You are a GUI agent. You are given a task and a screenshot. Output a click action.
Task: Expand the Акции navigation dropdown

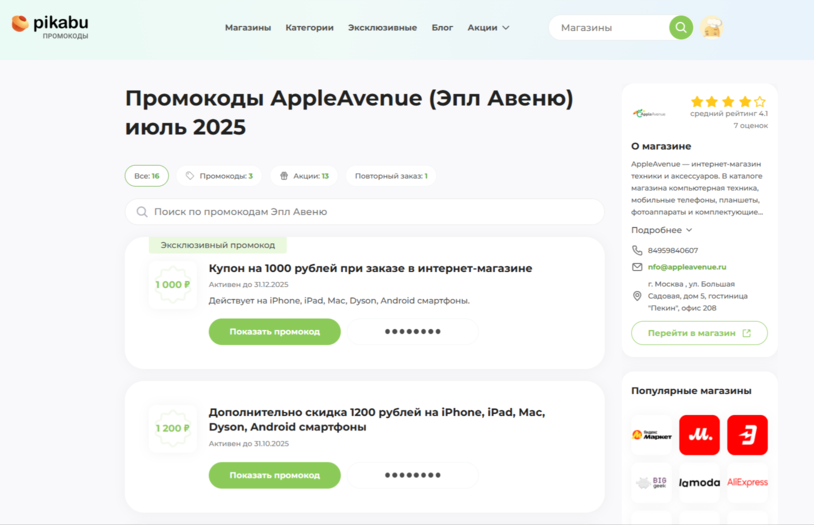(x=488, y=28)
